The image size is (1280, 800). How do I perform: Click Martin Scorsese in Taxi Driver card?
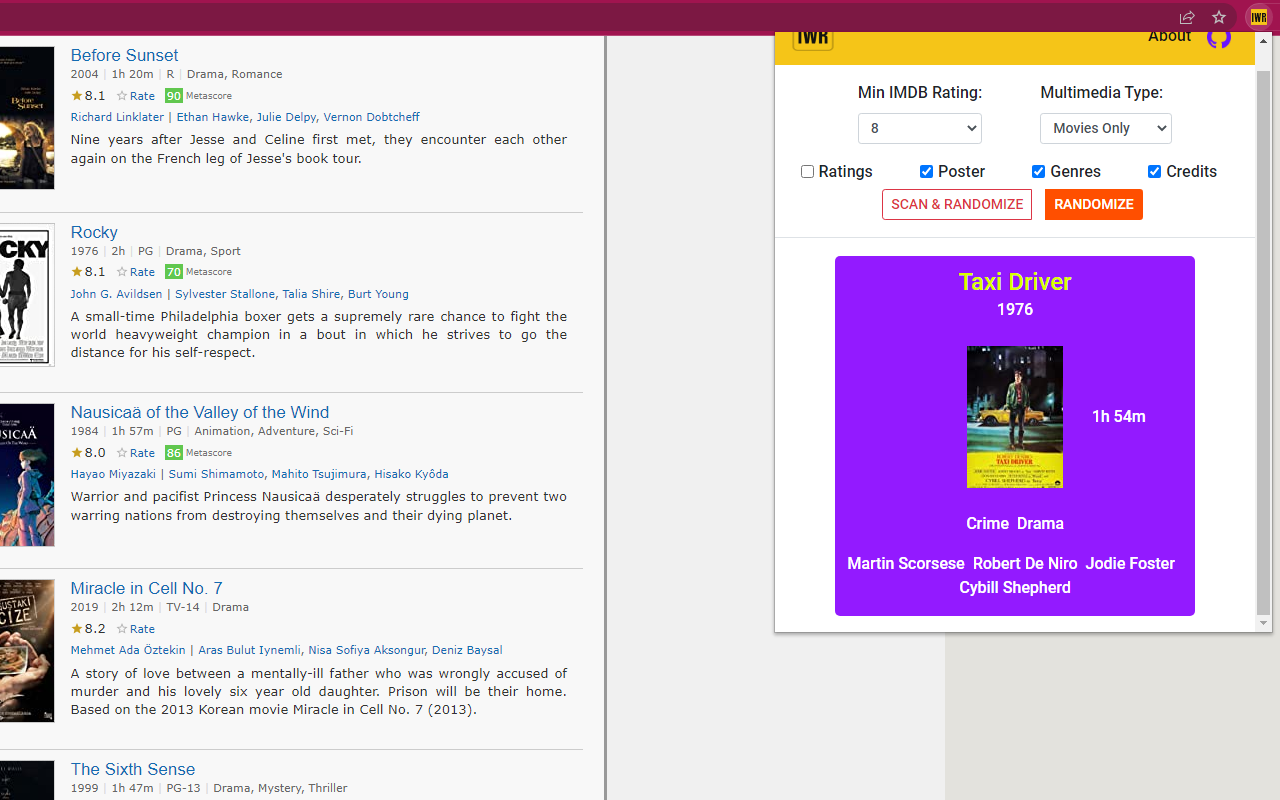coord(906,564)
